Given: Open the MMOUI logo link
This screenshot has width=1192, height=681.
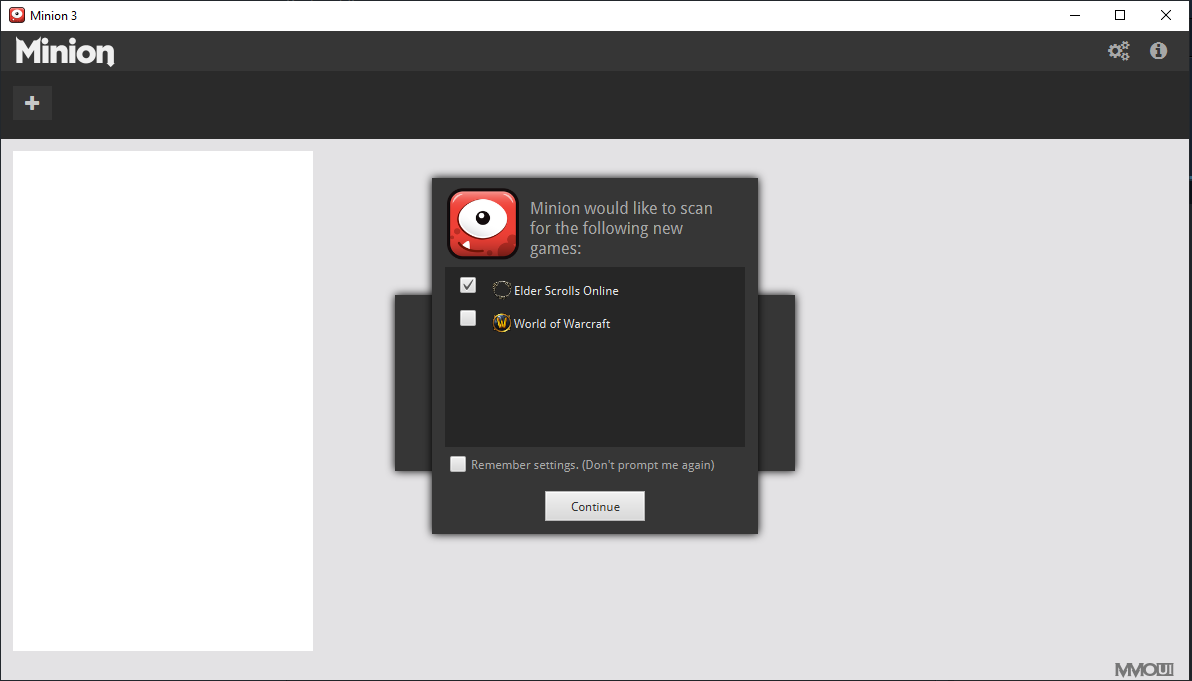Looking at the screenshot, I should 1144,670.
